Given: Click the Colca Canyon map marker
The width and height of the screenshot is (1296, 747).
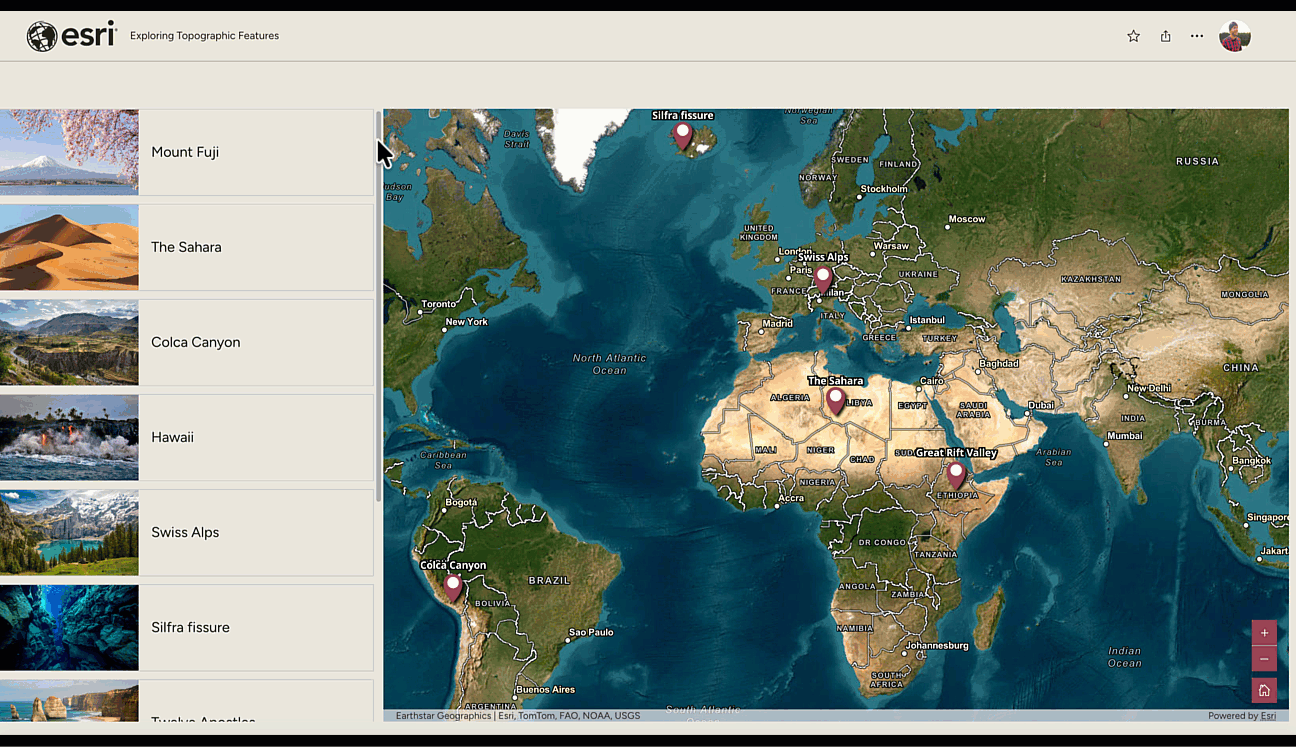Looking at the screenshot, I should (453, 587).
